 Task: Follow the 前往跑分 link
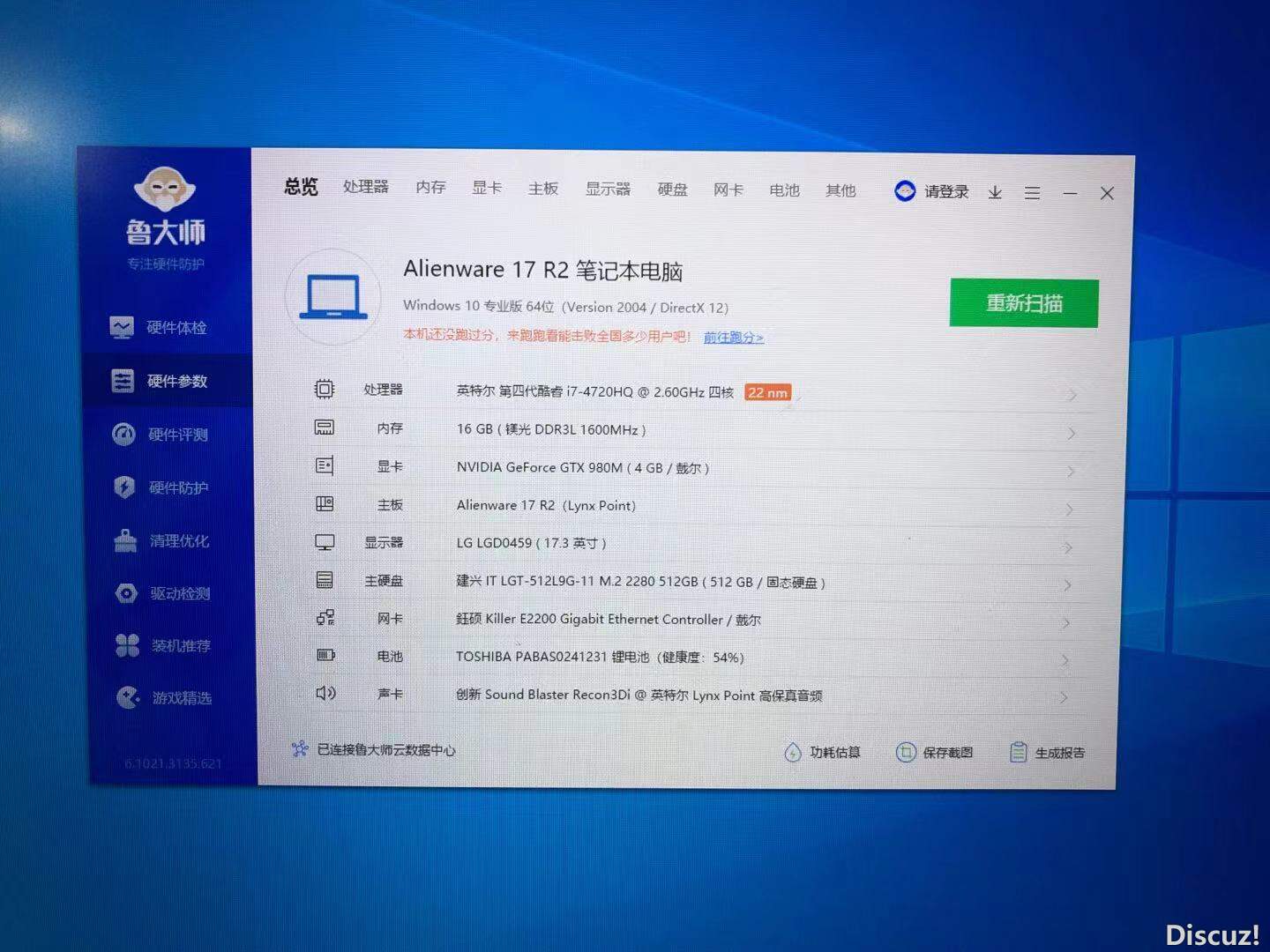(734, 337)
